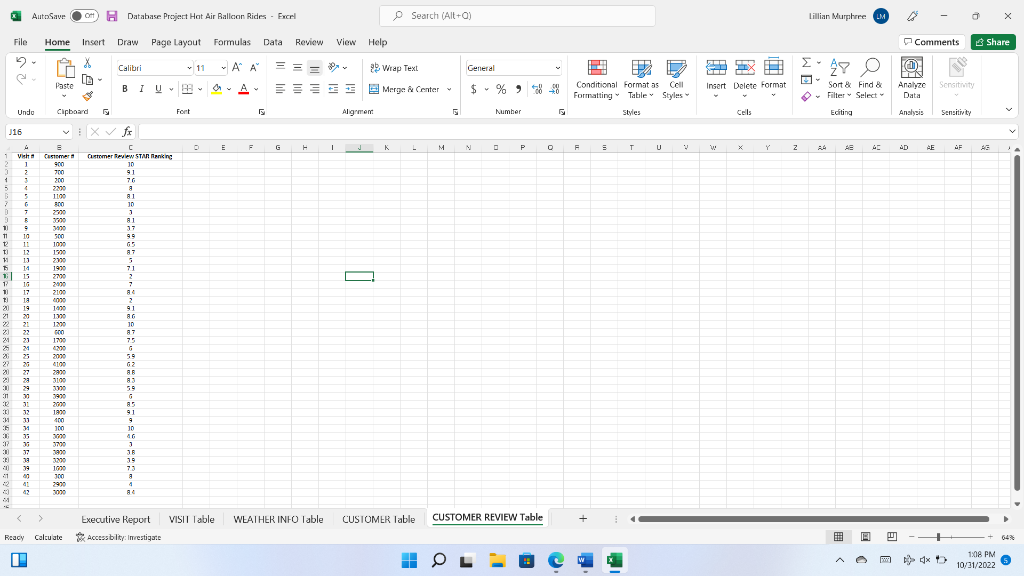
Task: Click Increase Decimal icon
Action: (x=537, y=89)
